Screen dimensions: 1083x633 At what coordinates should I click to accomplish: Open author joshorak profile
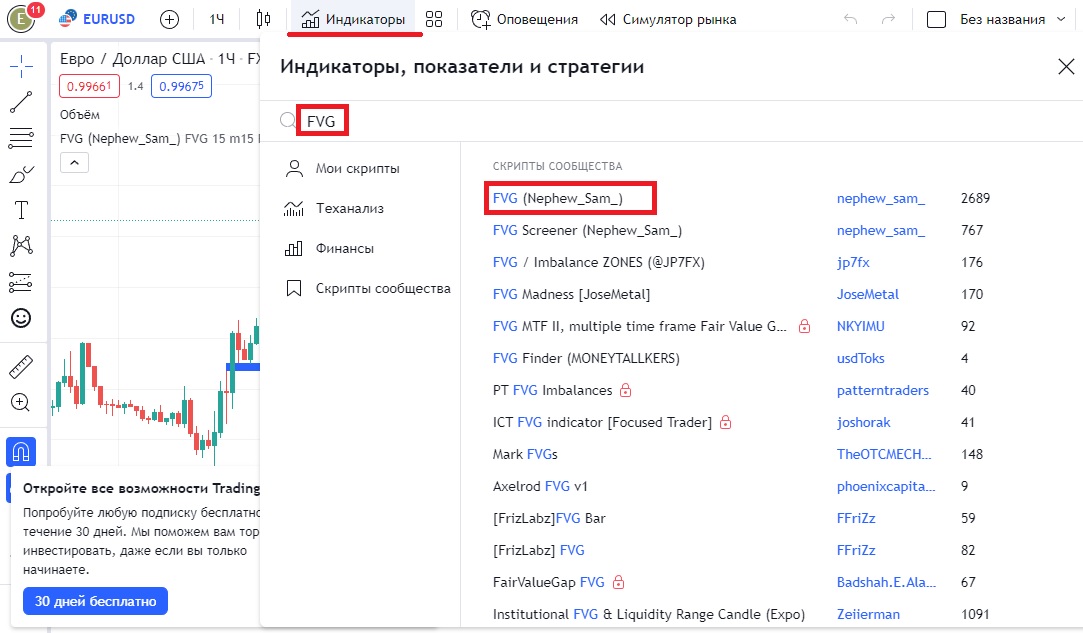[x=863, y=422]
